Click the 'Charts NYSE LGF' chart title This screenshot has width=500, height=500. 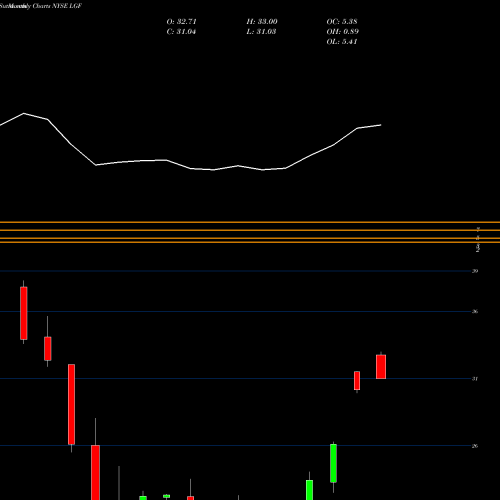click(57, 6)
